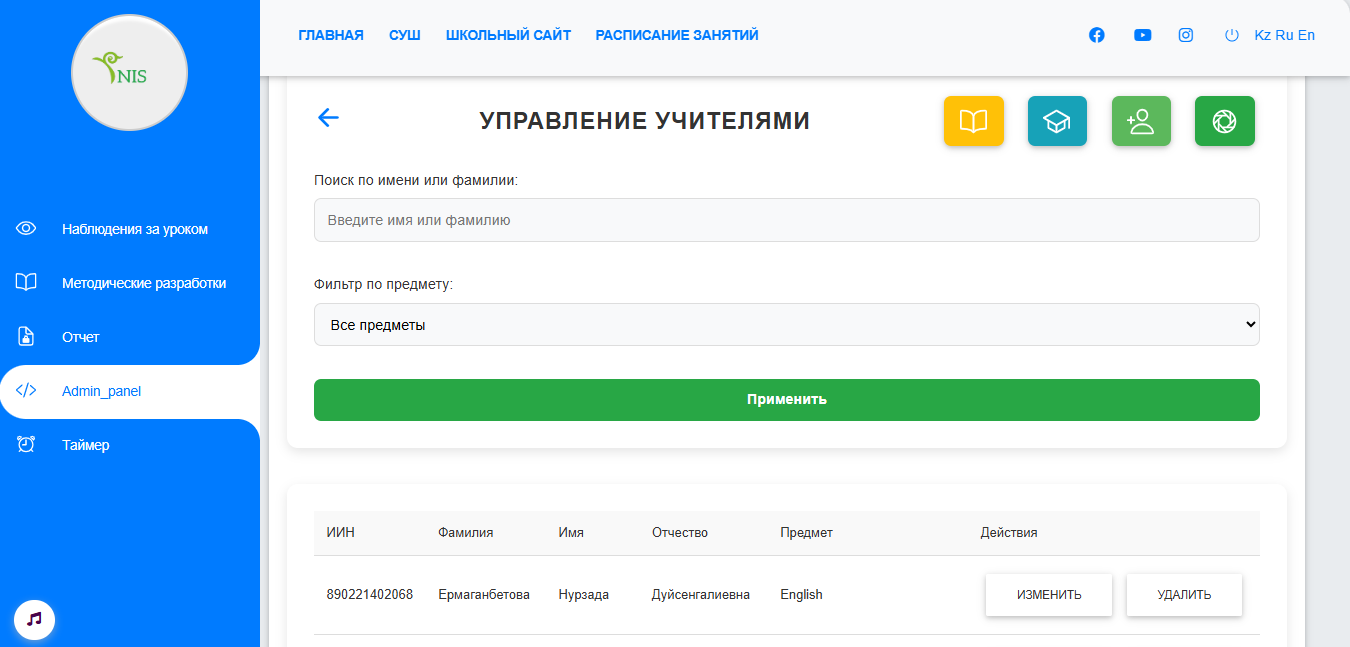This screenshot has width=1350, height=647.
Task: Open the dark green aperture icon
Action: (1225, 120)
